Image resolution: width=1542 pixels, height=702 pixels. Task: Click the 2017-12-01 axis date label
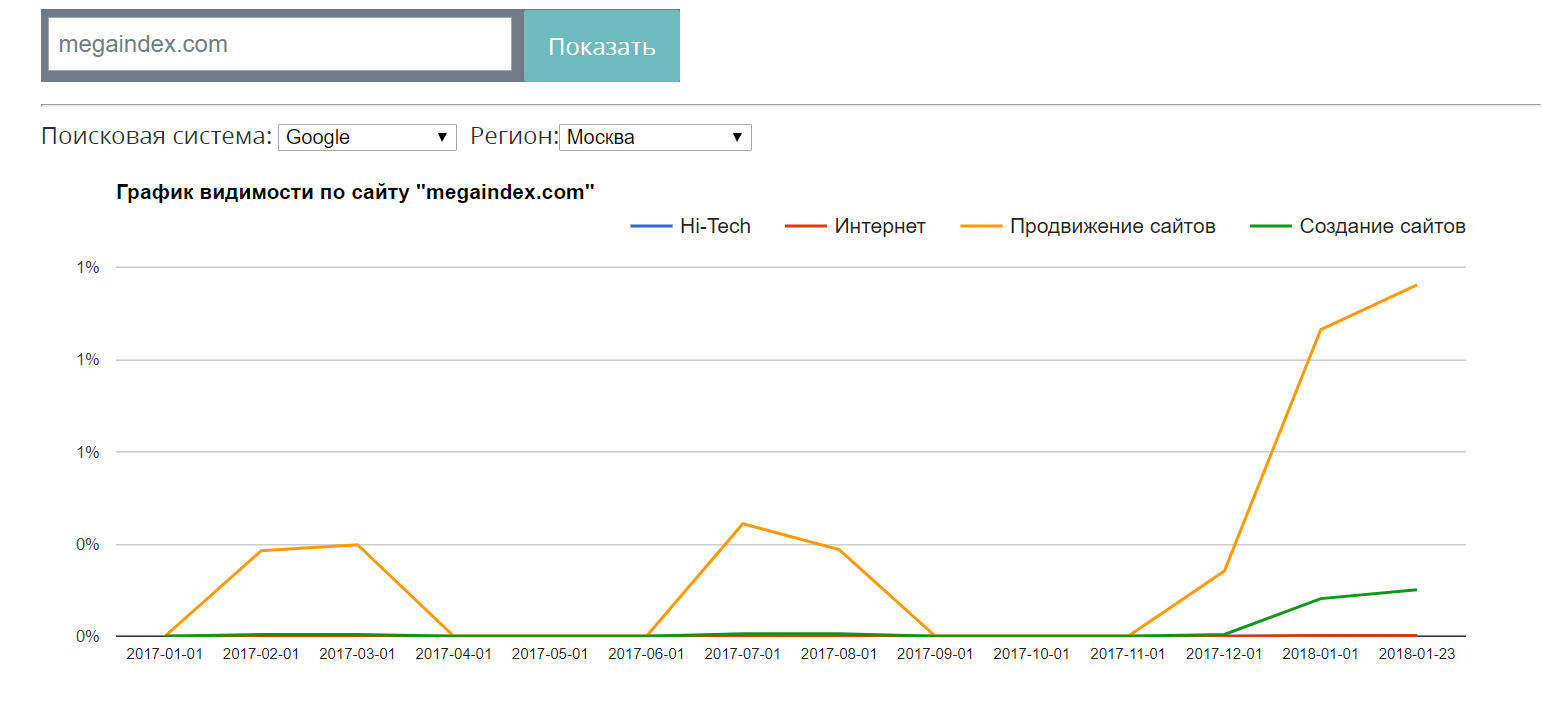1224,654
